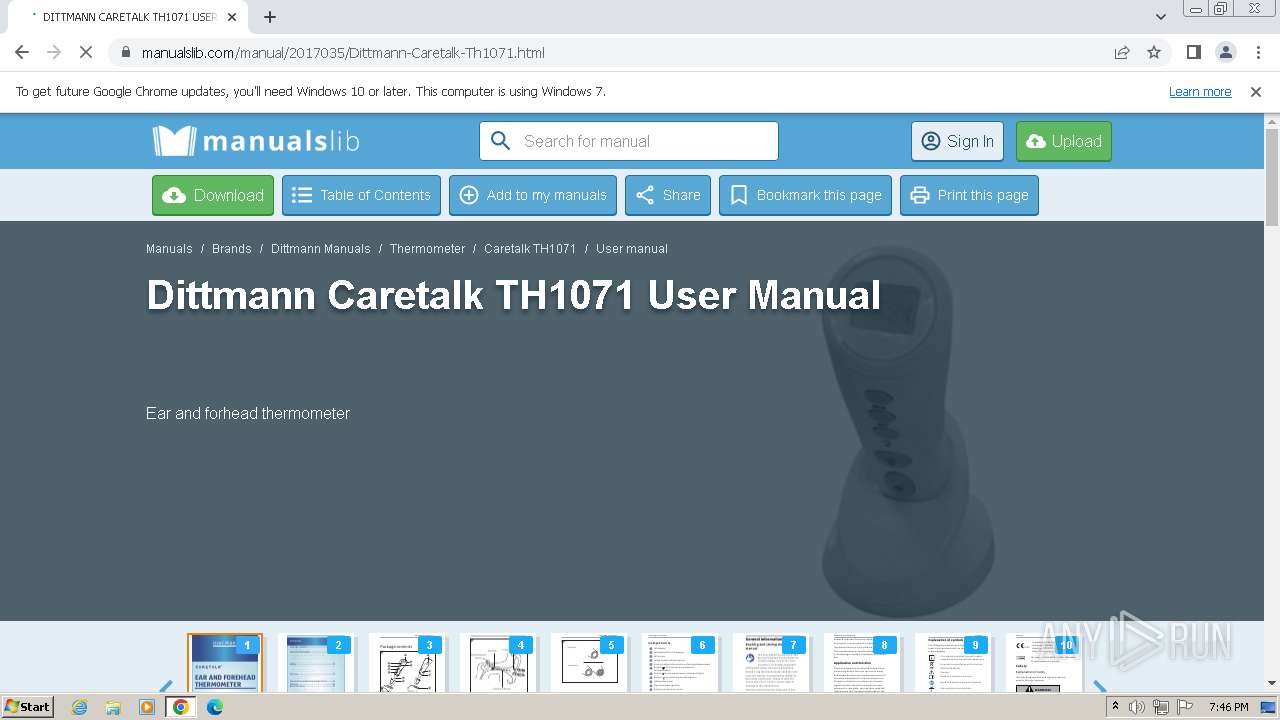Click the site lock icon
The height and width of the screenshot is (720, 1280).
click(x=125, y=52)
